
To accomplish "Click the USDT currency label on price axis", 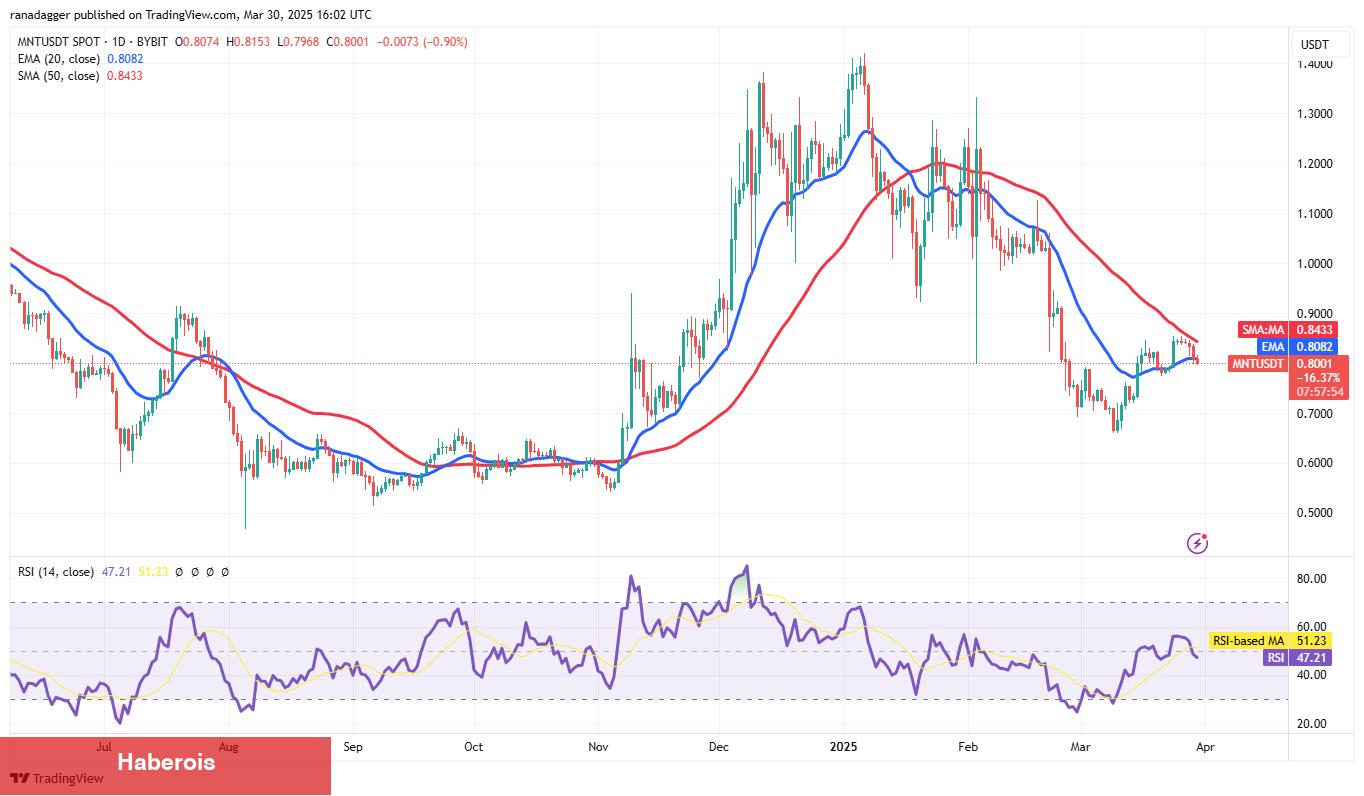I will point(1314,45).
